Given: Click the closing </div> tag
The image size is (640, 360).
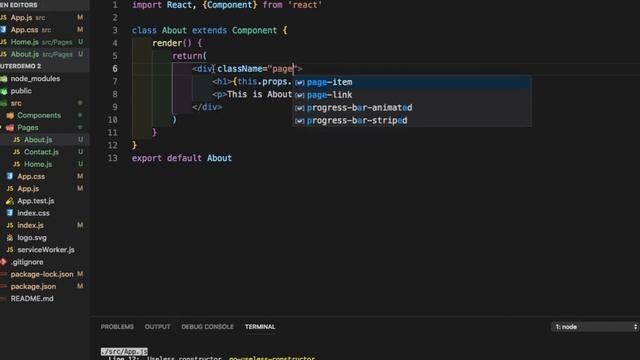Looking at the screenshot, I should point(207,107).
